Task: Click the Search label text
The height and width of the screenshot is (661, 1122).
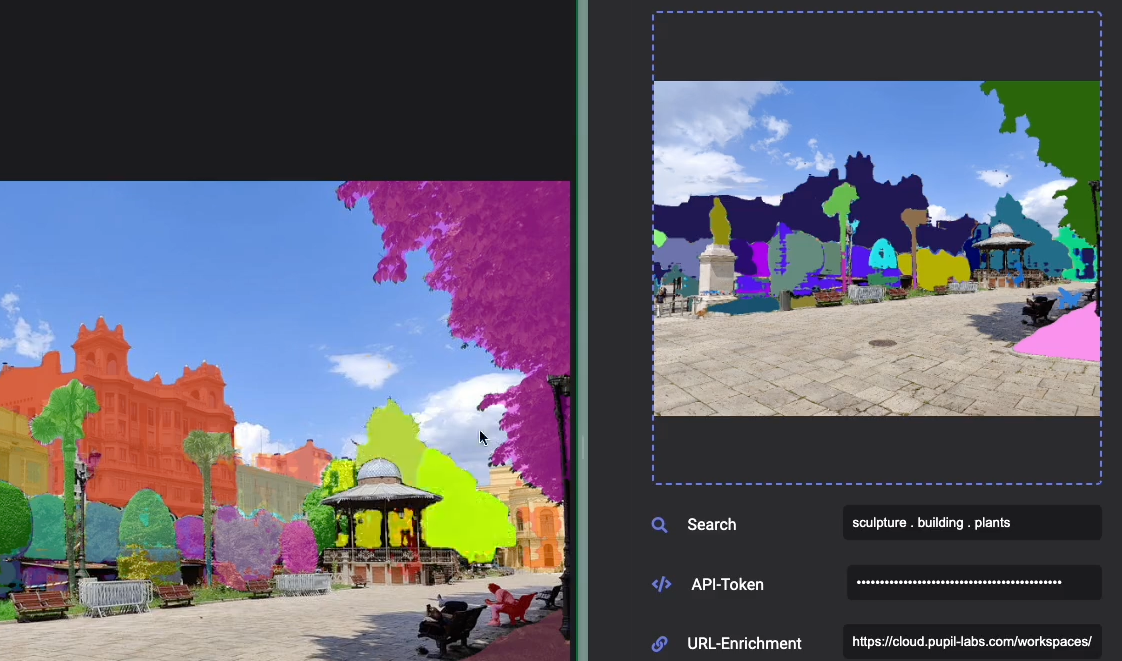Action: click(x=711, y=525)
